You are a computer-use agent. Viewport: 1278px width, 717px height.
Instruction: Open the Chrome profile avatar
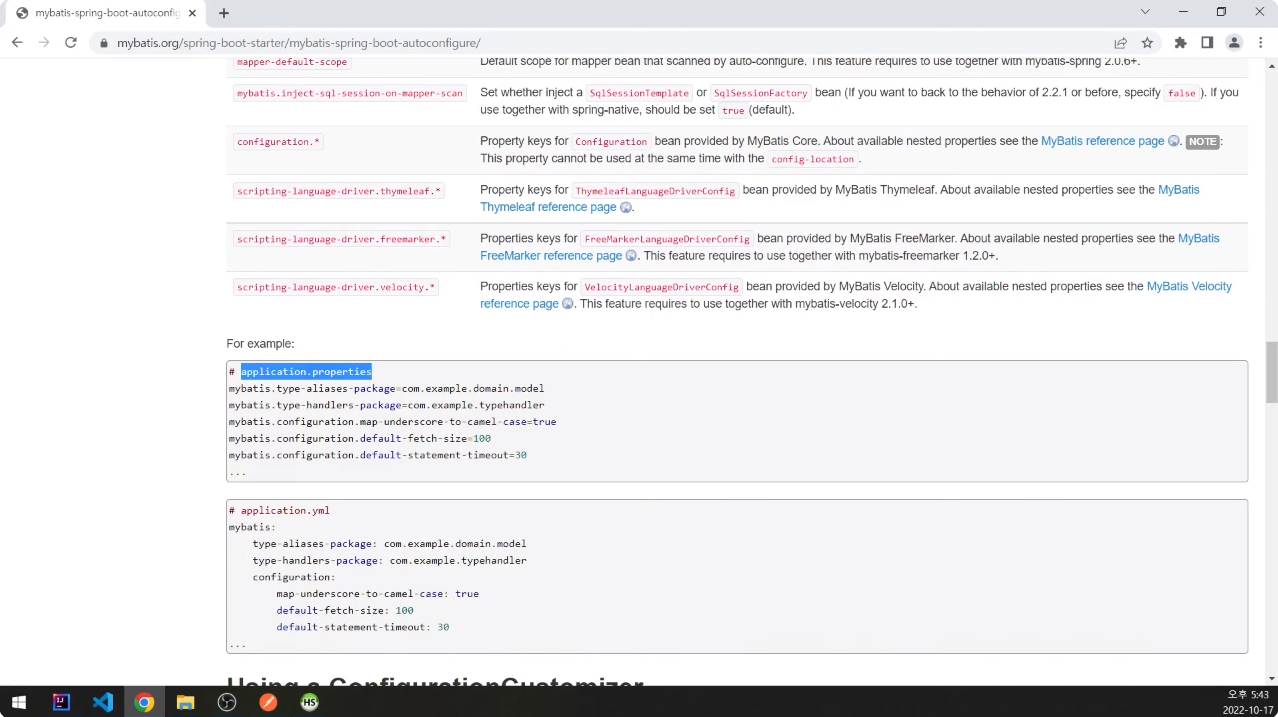coord(1234,43)
